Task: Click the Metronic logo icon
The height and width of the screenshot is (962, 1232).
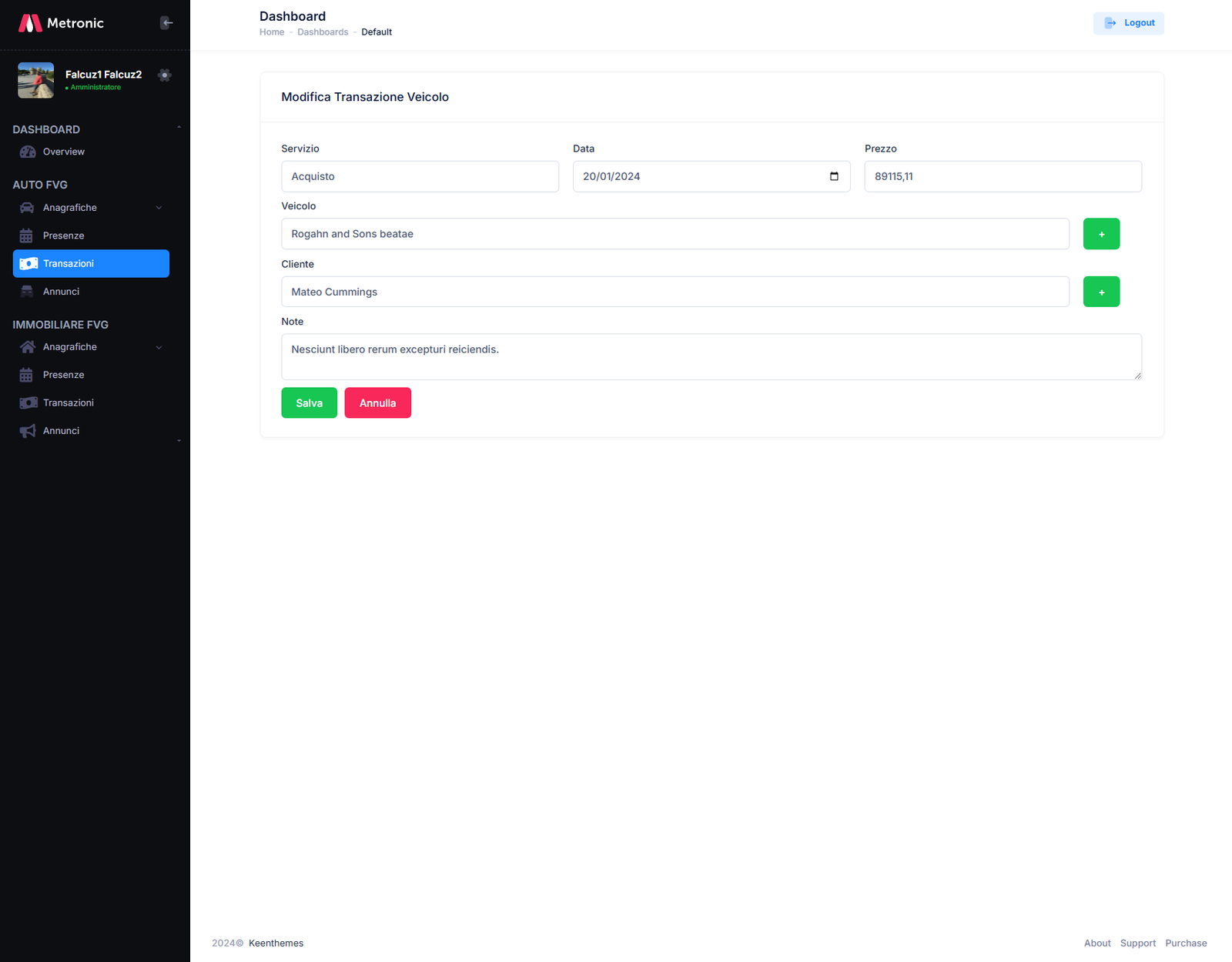Action: (x=30, y=23)
